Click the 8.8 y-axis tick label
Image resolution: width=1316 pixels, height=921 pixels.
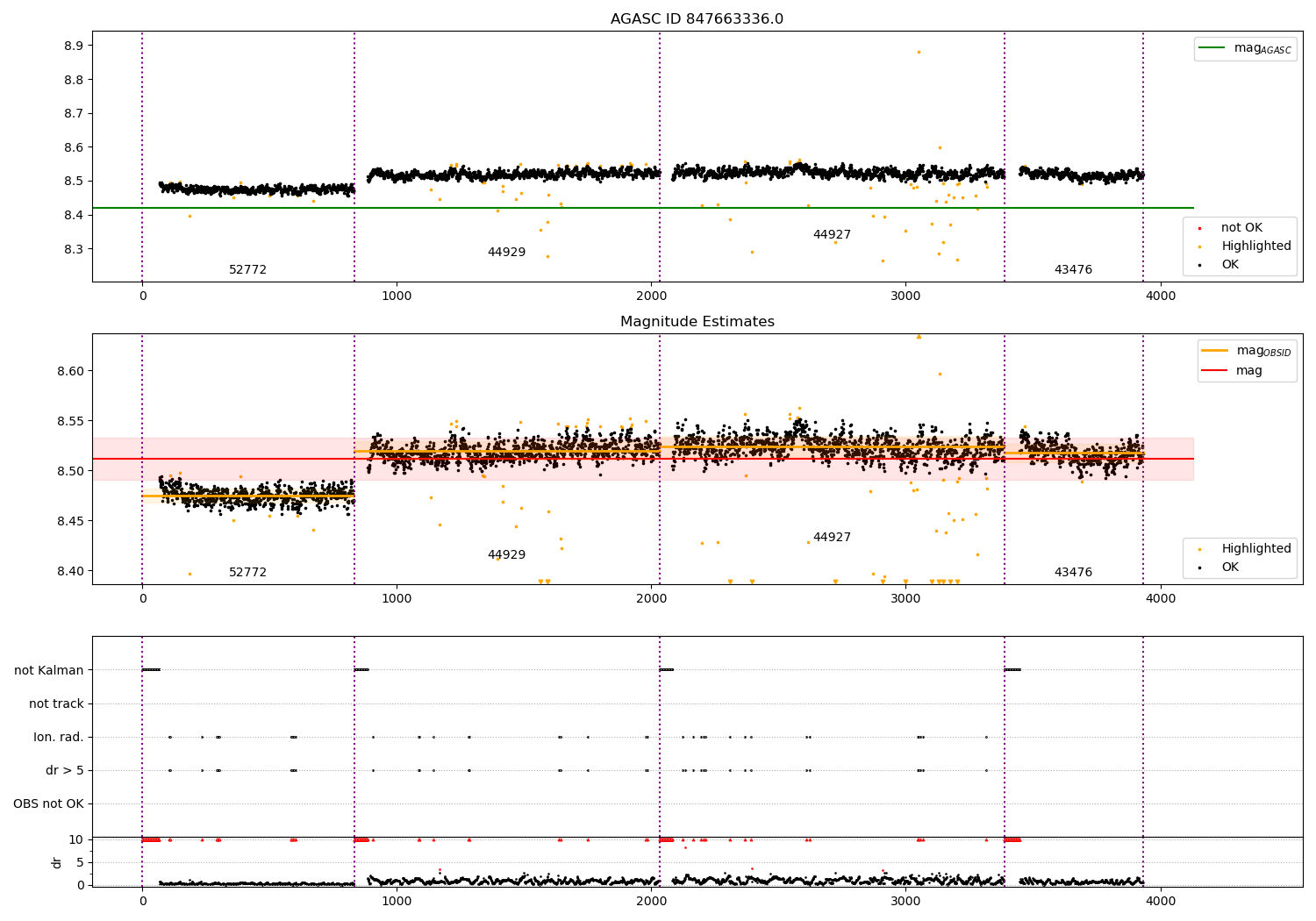click(73, 80)
